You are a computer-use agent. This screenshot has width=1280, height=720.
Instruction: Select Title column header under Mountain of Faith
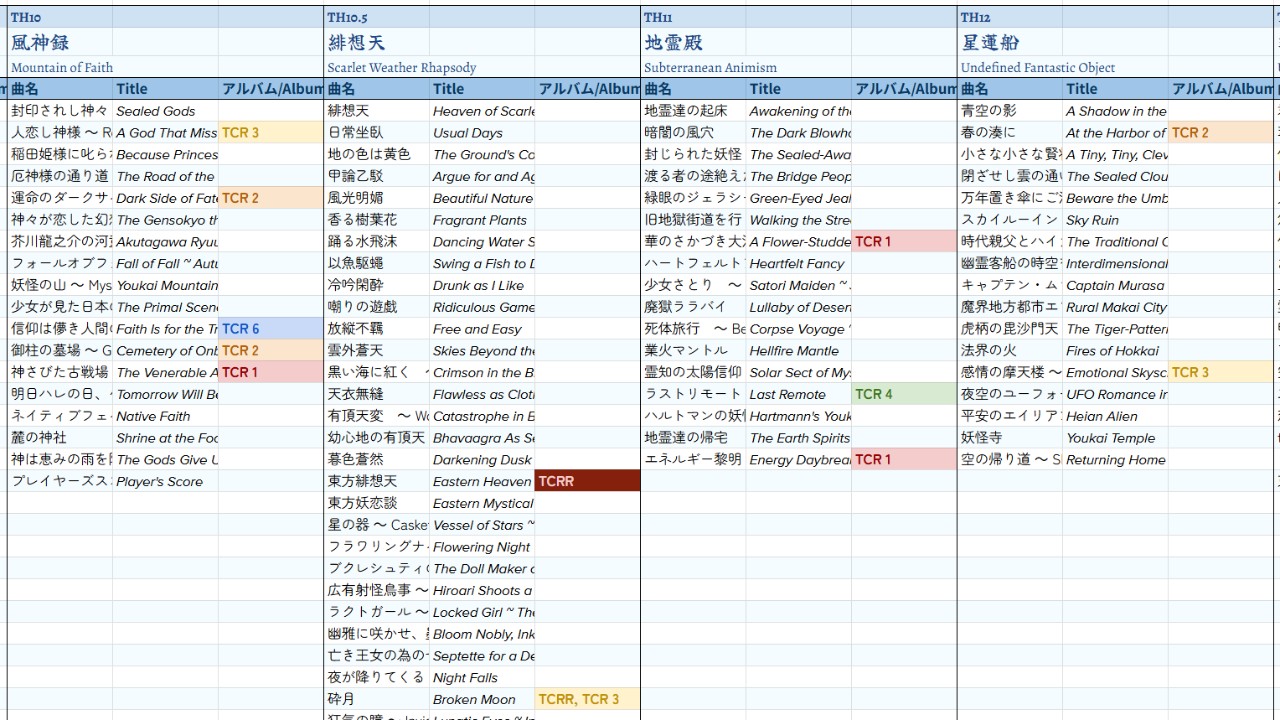click(165, 89)
